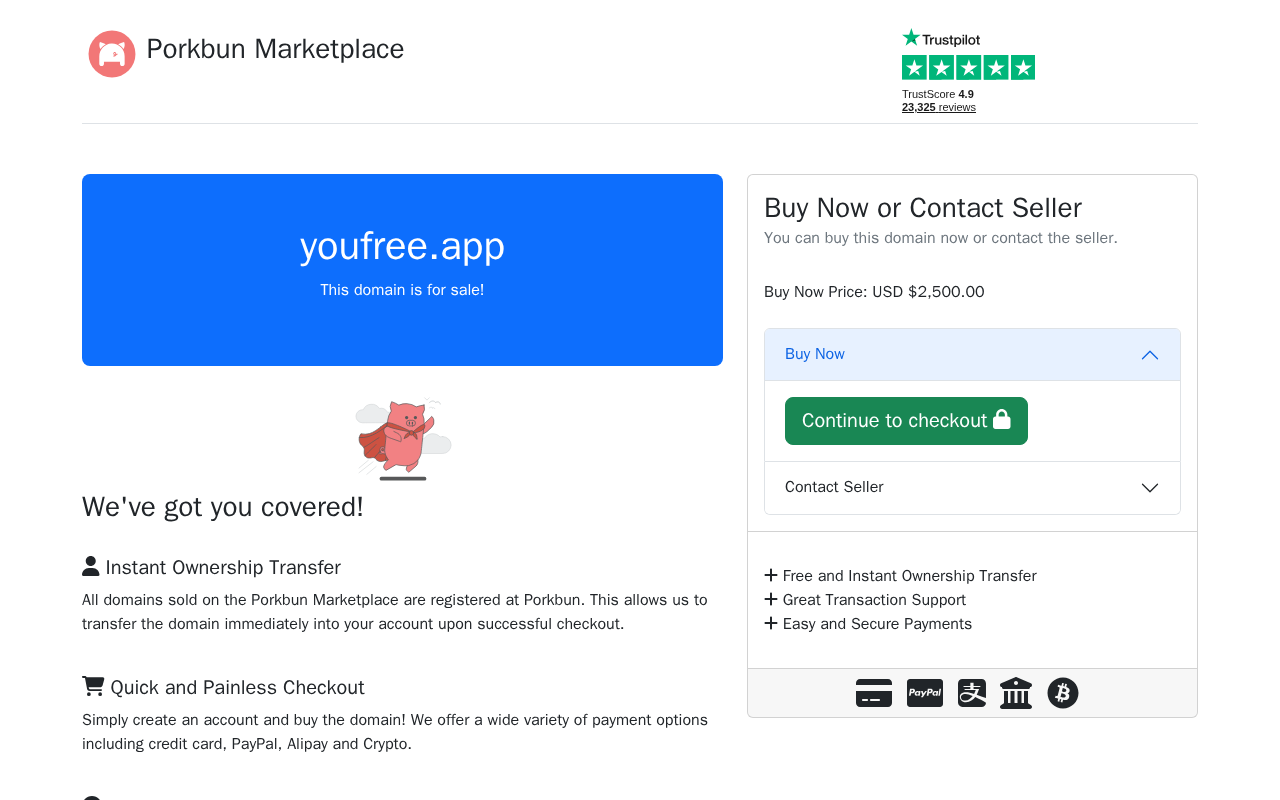The height and width of the screenshot is (800, 1280).
Task: Click the person icon beside Instant Ownership Transfer
Action: (x=91, y=567)
